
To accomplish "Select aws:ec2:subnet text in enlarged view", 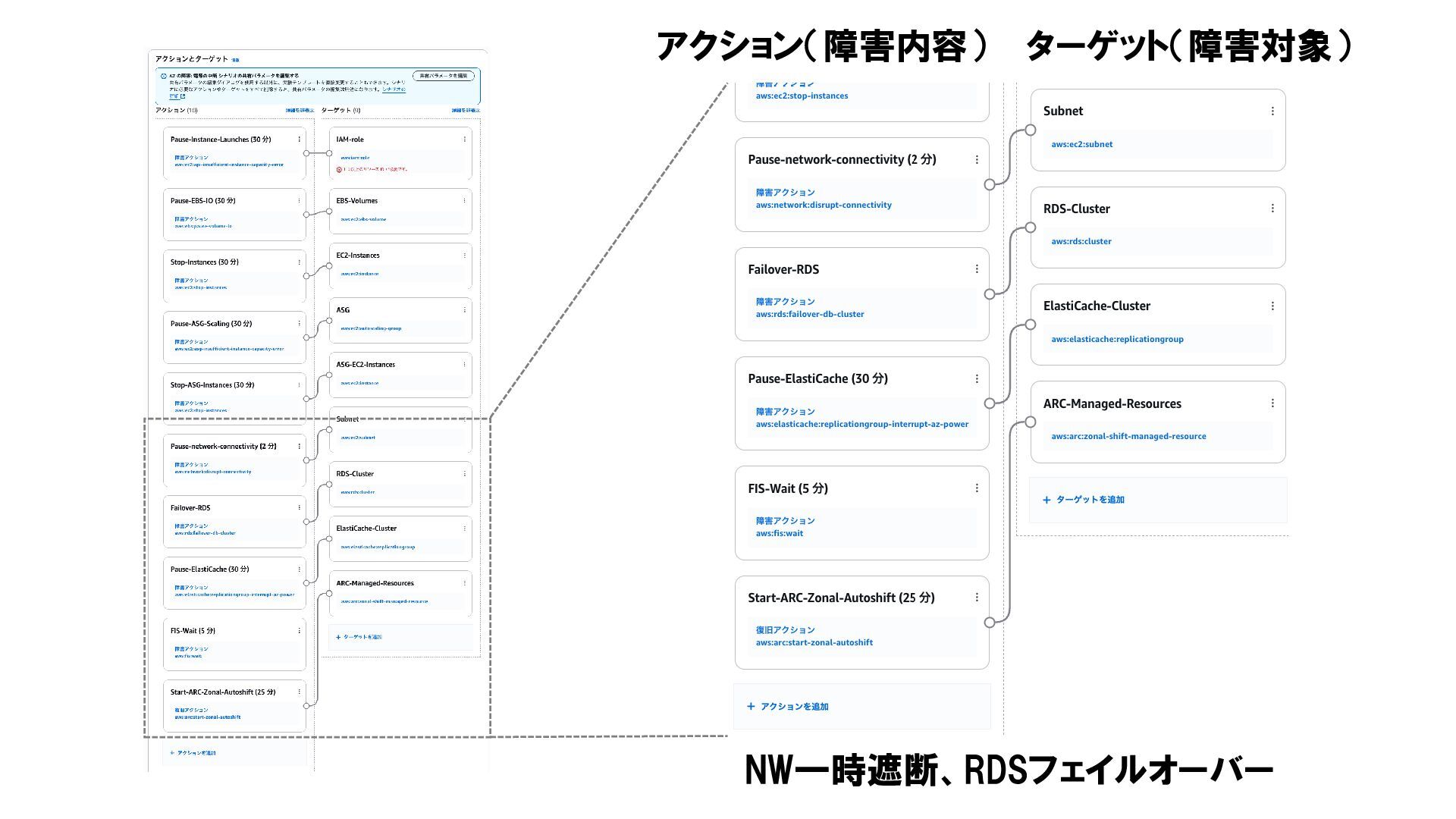I will (x=1082, y=144).
